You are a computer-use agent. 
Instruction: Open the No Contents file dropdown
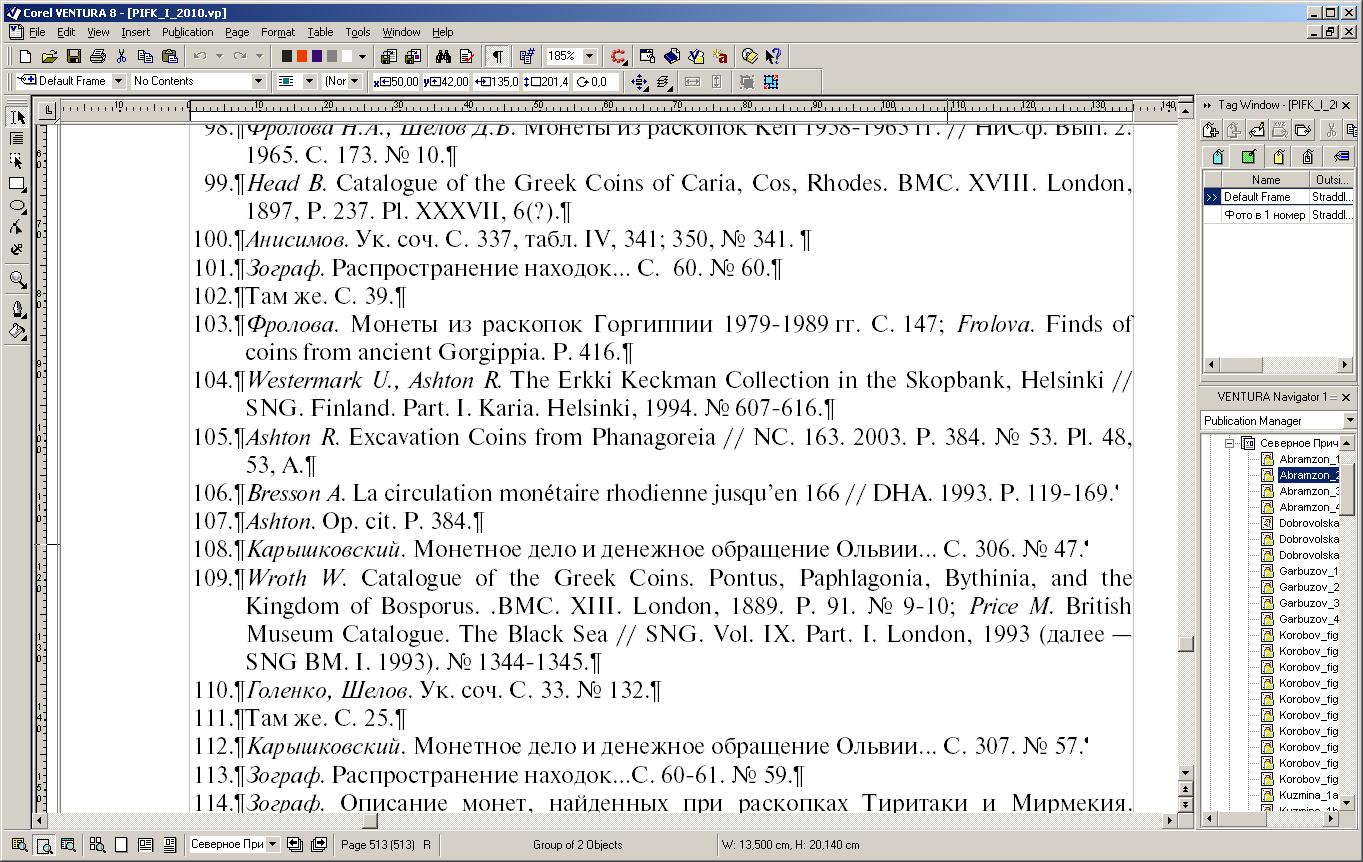(x=259, y=81)
